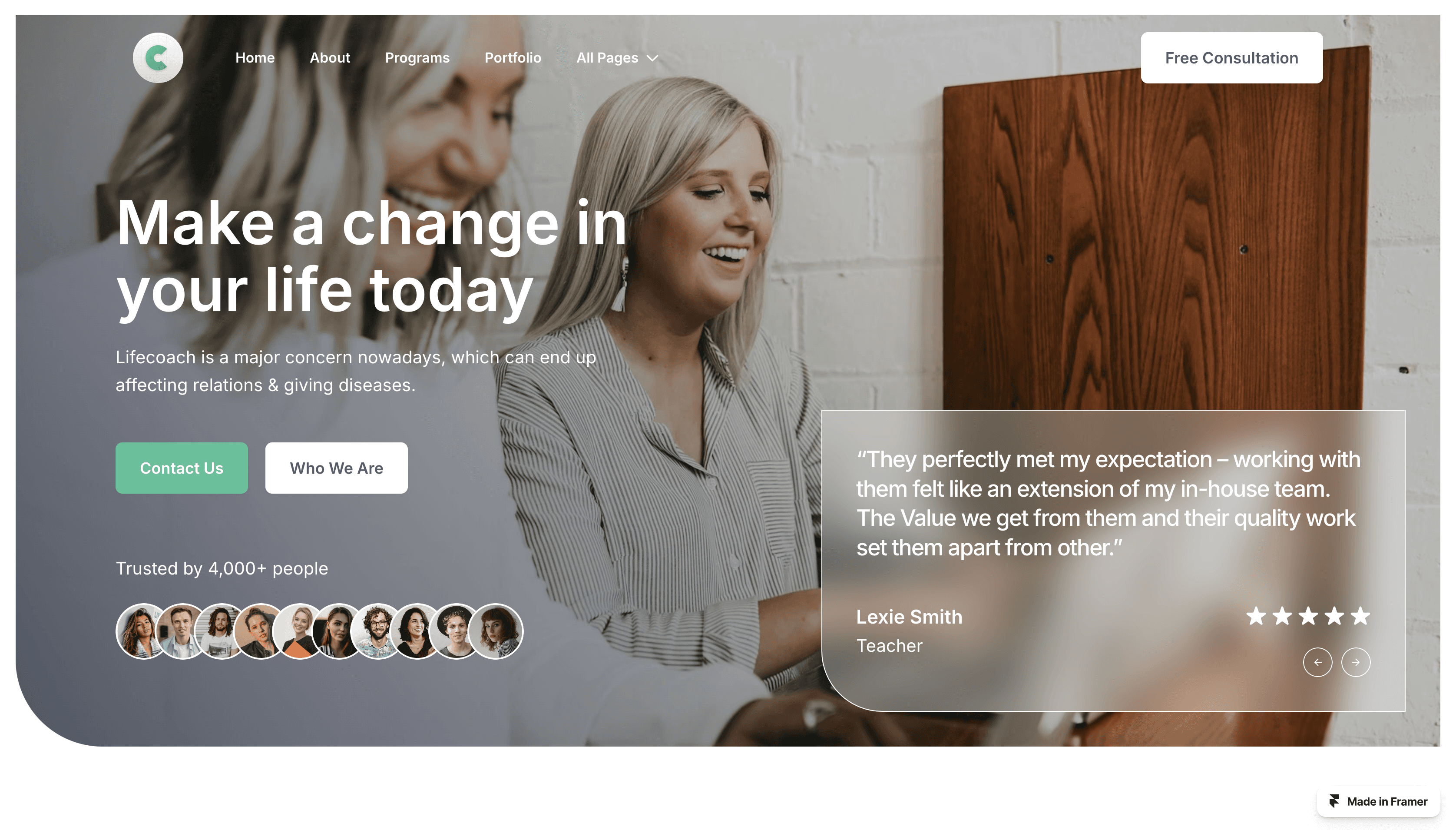Click the Framer logo icon in badge
Screen dimensions: 1456x830
1334,801
